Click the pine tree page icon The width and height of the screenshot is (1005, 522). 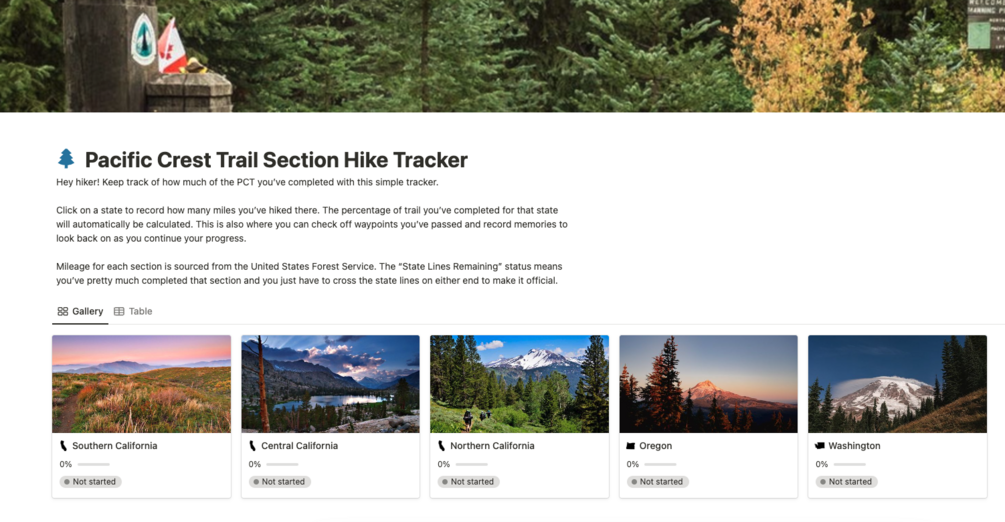66,158
